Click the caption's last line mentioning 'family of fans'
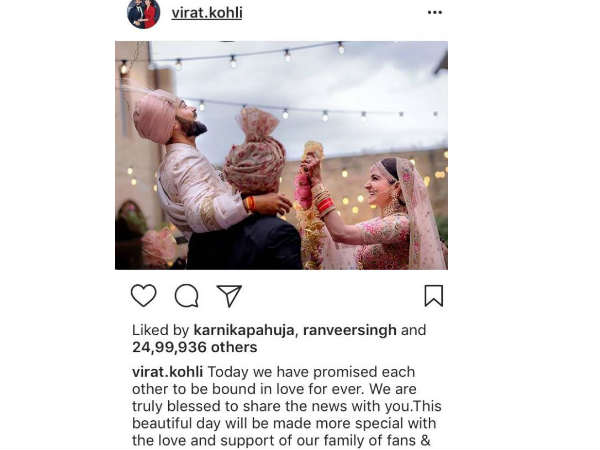Image resolution: width=600 pixels, height=450 pixels. pos(281,440)
